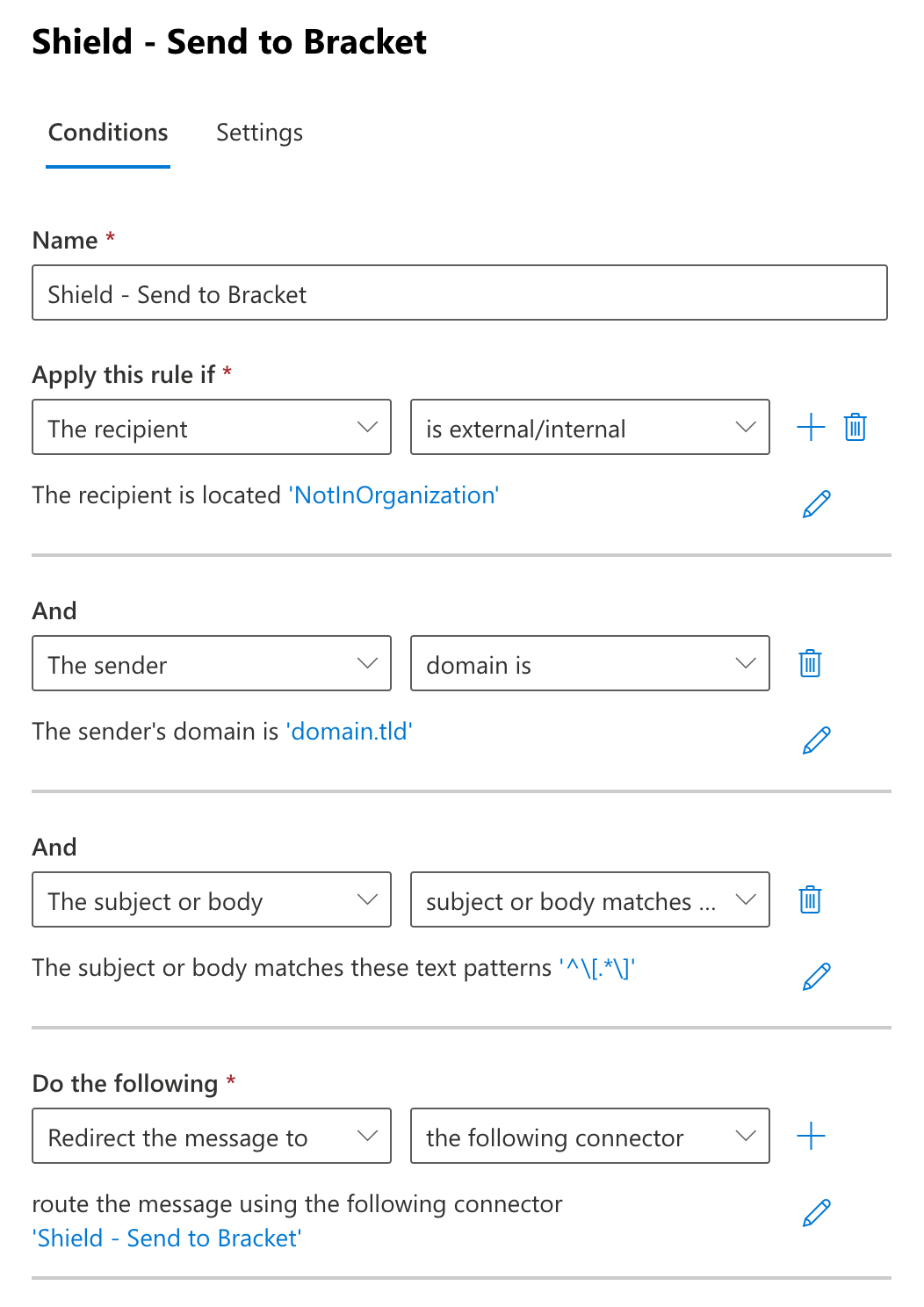Screen dimensions: 924x1307
Task: Expand the 'is external/internal' dropdown
Action: (x=590, y=428)
